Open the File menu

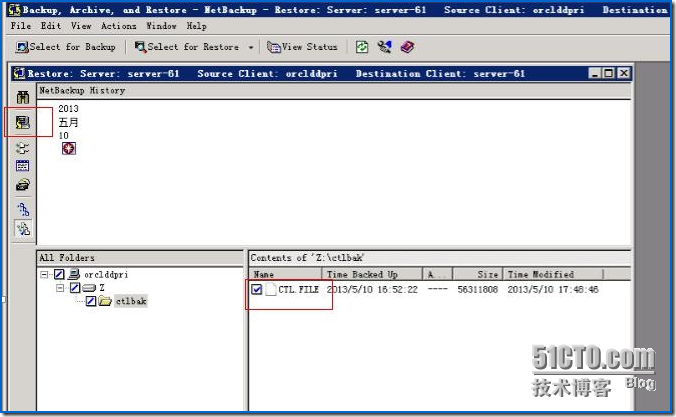coord(20,26)
